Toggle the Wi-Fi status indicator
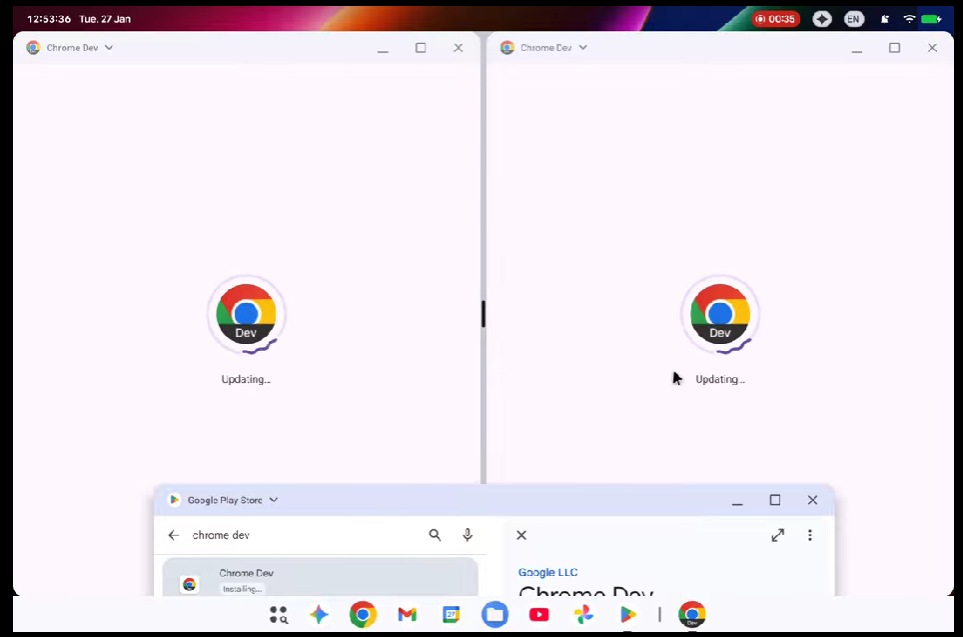This screenshot has height=637, width=963. click(x=909, y=18)
